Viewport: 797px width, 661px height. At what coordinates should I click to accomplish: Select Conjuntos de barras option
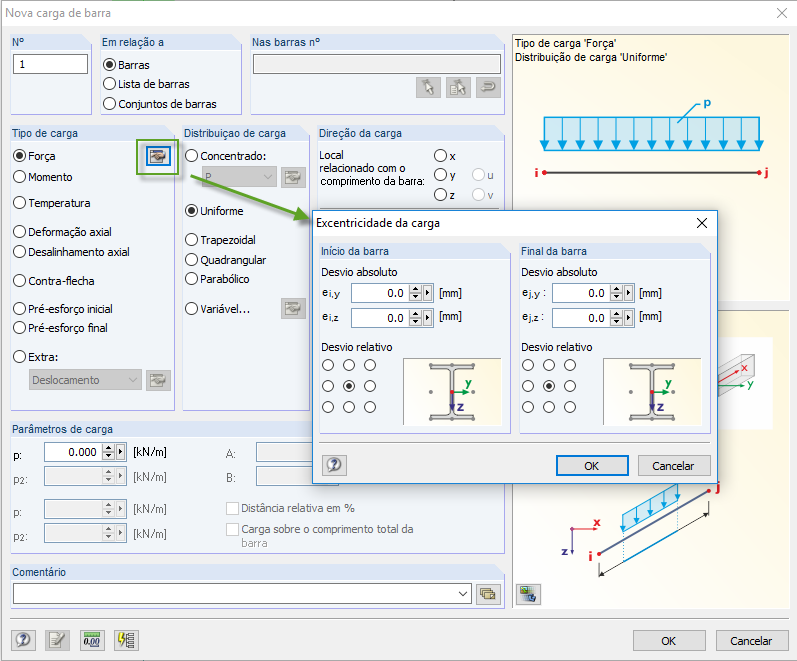pyautogui.click(x=160, y=104)
